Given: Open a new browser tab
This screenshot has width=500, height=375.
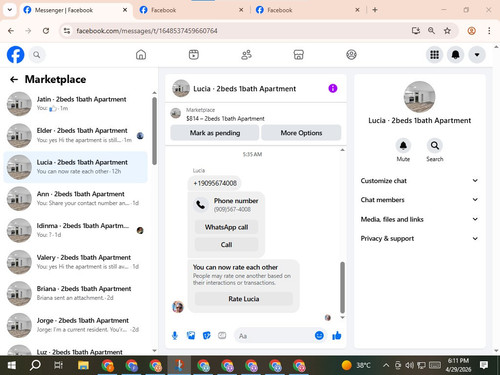Looking at the screenshot, I should point(375,10).
